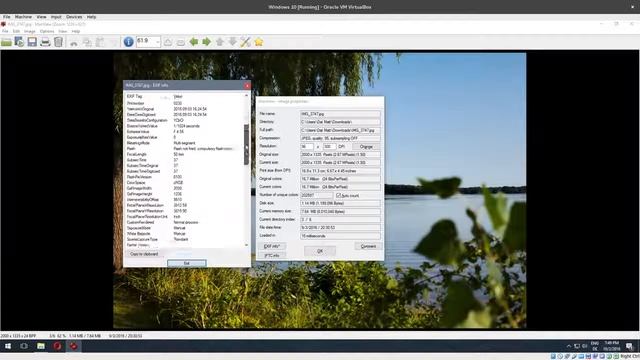Select the FocalLength row in EXIF list
Viewport: 640px width, 360px height.
[x=185, y=155]
